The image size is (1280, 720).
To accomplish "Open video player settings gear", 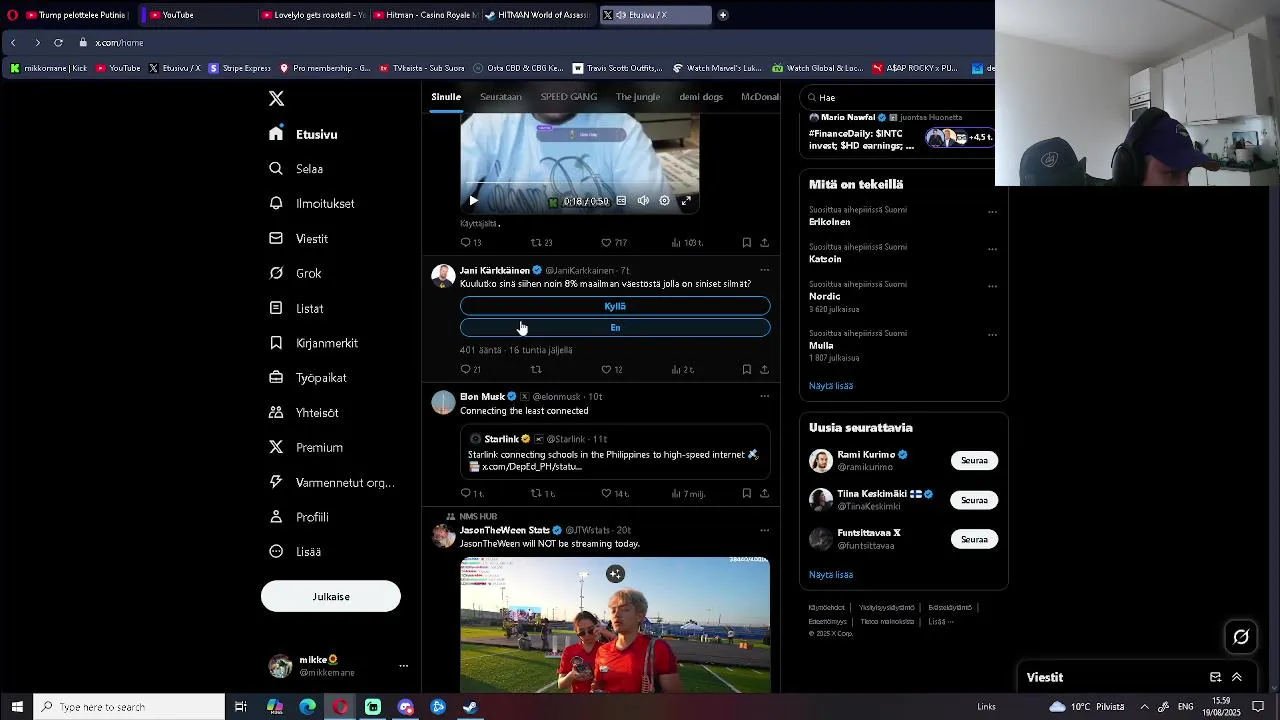I will click(x=664, y=201).
